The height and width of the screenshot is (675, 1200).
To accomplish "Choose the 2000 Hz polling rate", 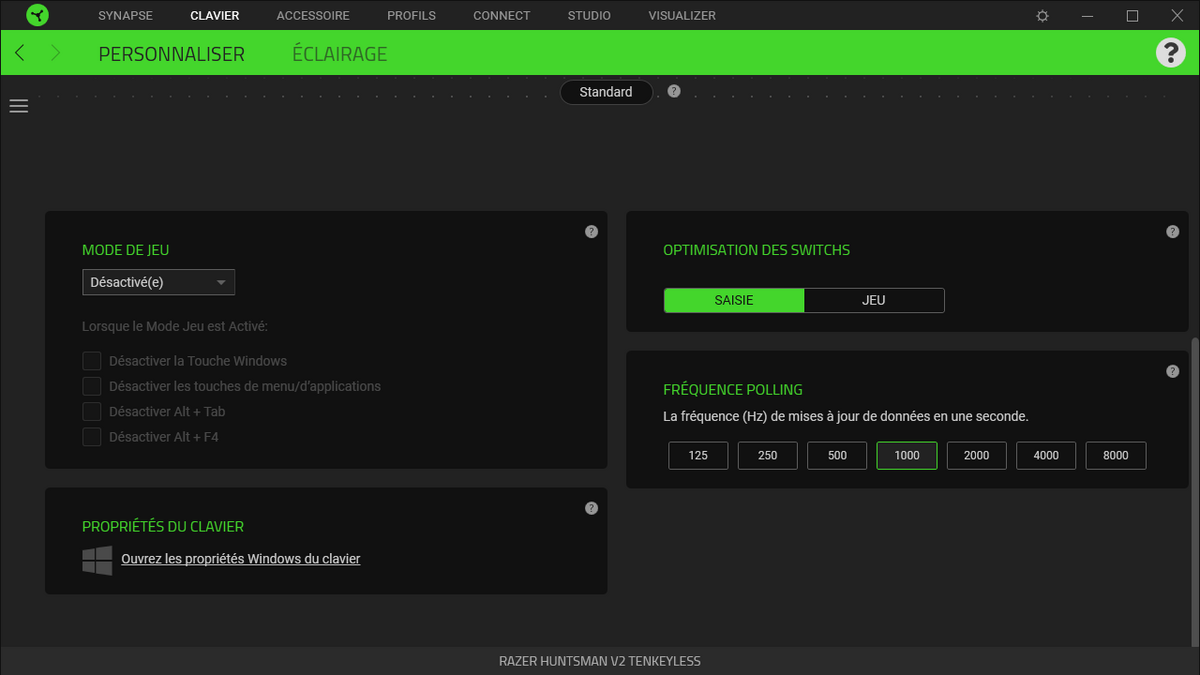I will [977, 456].
